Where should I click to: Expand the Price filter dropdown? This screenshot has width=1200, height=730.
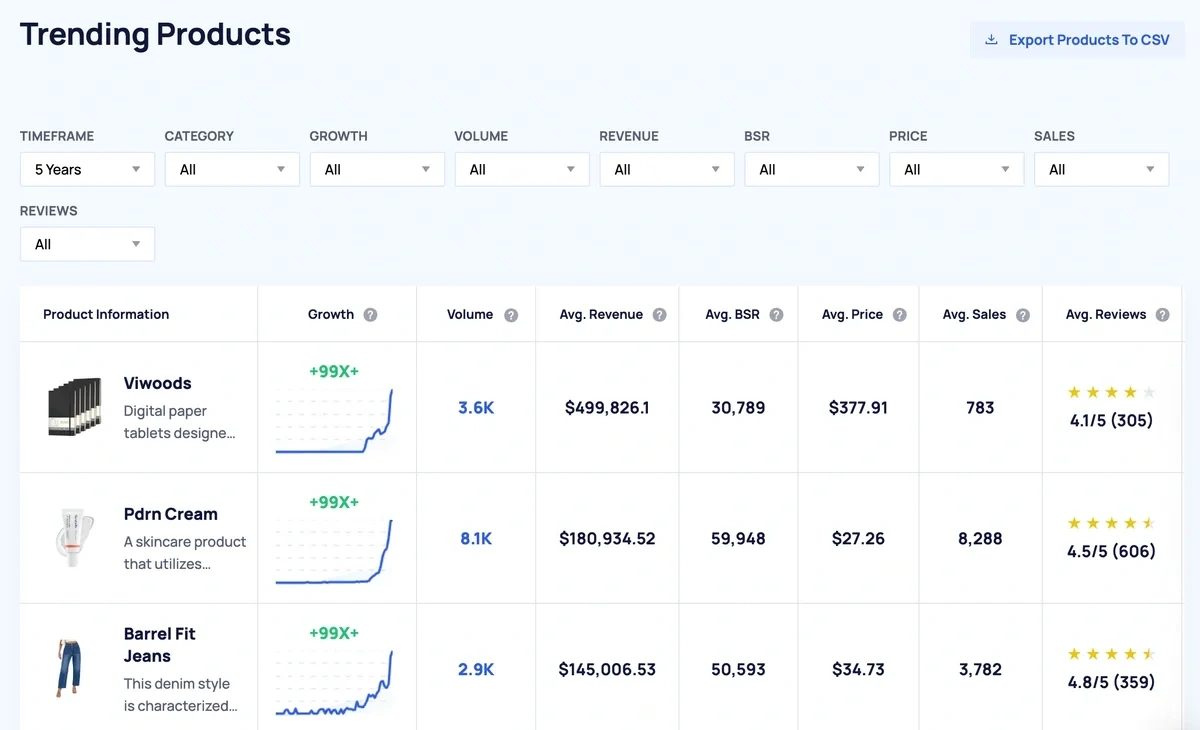(x=956, y=170)
